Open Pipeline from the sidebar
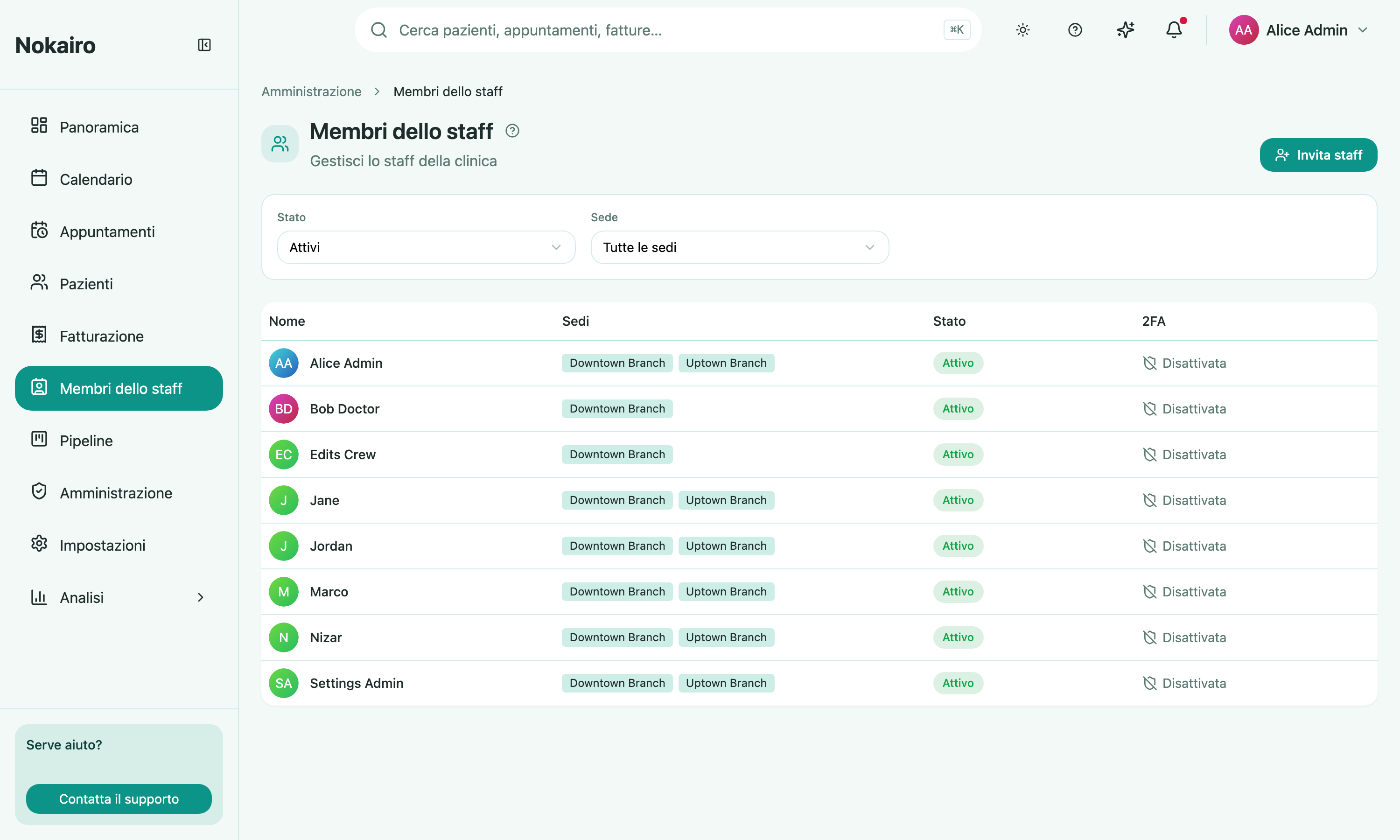This screenshot has height=840, width=1400. click(119, 441)
